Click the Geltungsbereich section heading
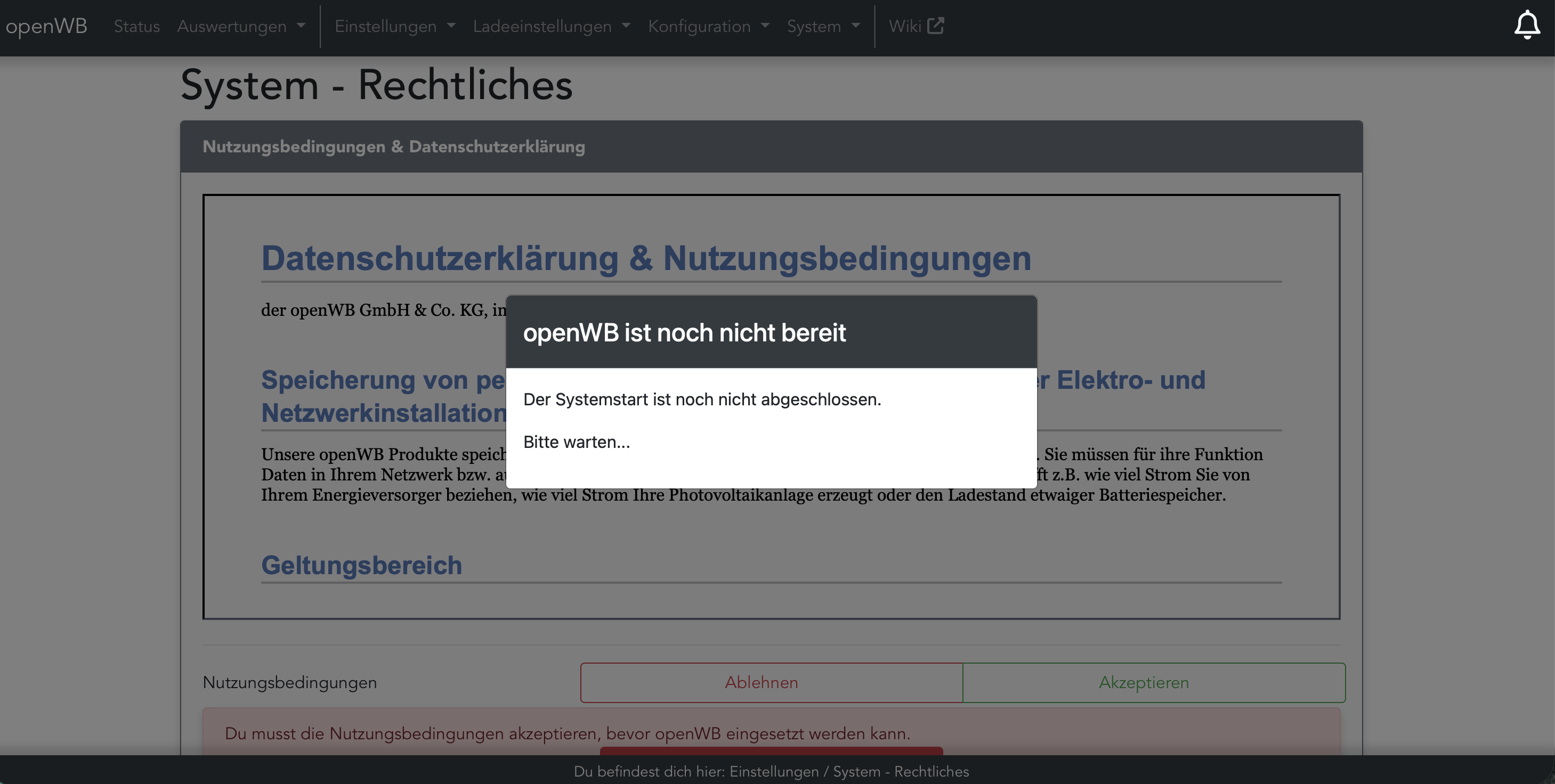Viewport: 1555px width, 784px height. 361,566
